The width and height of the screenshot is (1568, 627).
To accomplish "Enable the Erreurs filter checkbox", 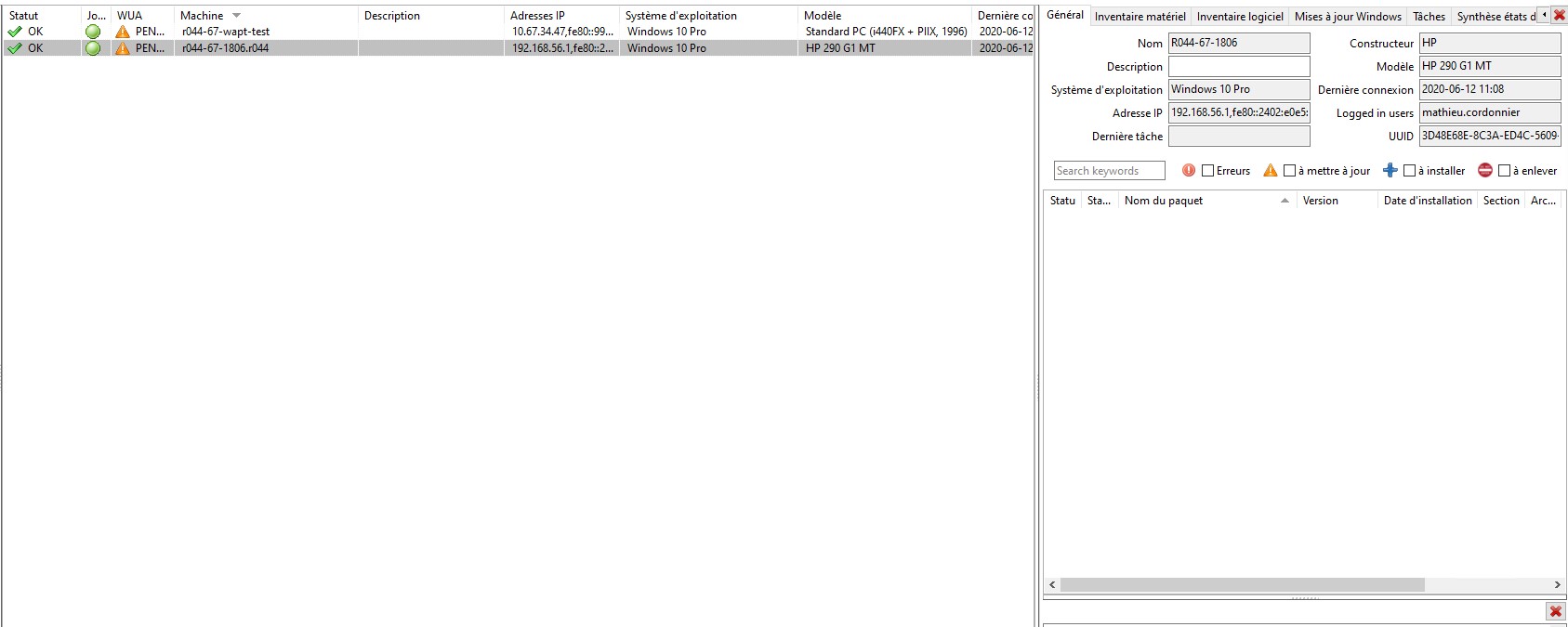I will 1208,171.
